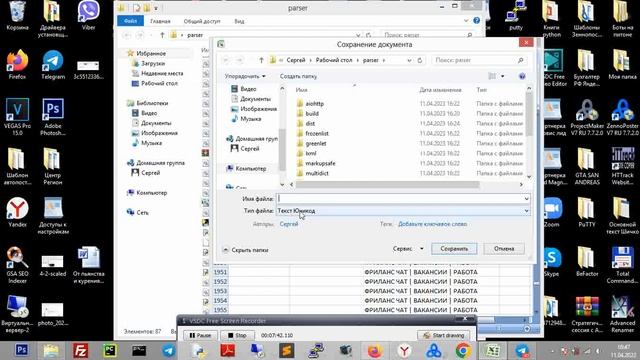Image resolution: width=640 pixels, height=360 pixels.
Task: Open the Firefox desktop shortcut
Action: pyautogui.click(x=17, y=64)
